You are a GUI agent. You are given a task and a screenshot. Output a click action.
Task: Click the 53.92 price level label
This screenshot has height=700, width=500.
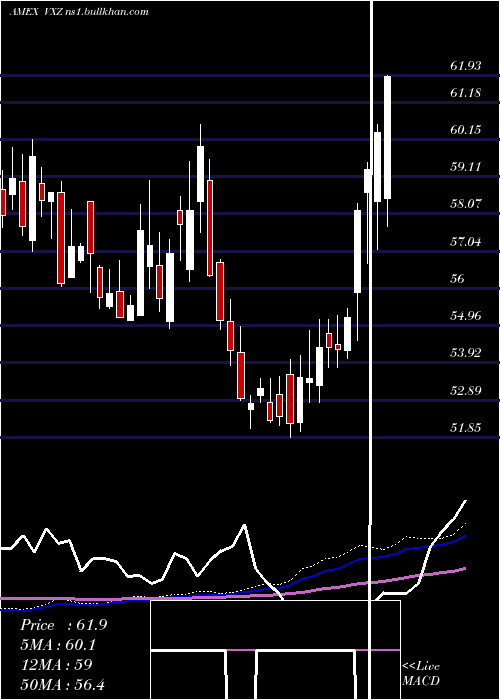pos(466,353)
